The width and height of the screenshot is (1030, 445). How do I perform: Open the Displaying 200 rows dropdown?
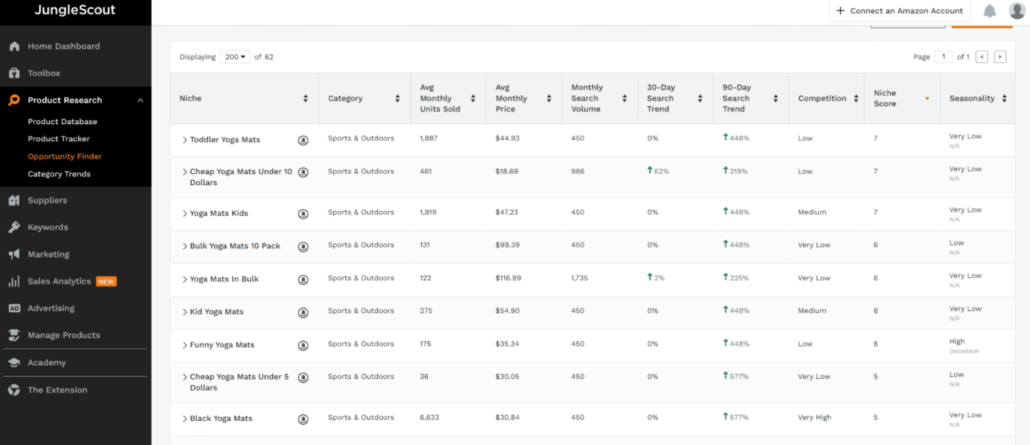tap(237, 57)
